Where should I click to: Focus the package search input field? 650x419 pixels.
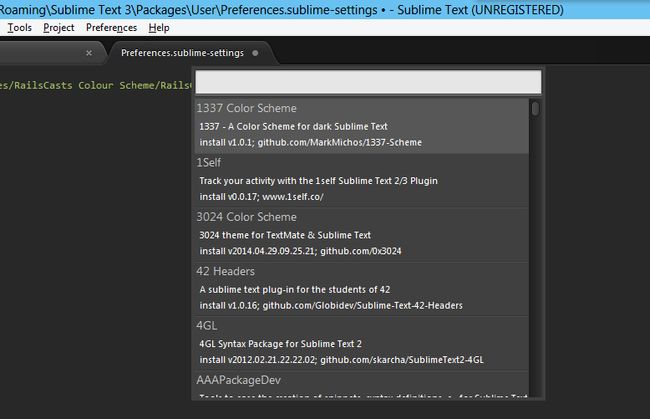tap(368, 82)
